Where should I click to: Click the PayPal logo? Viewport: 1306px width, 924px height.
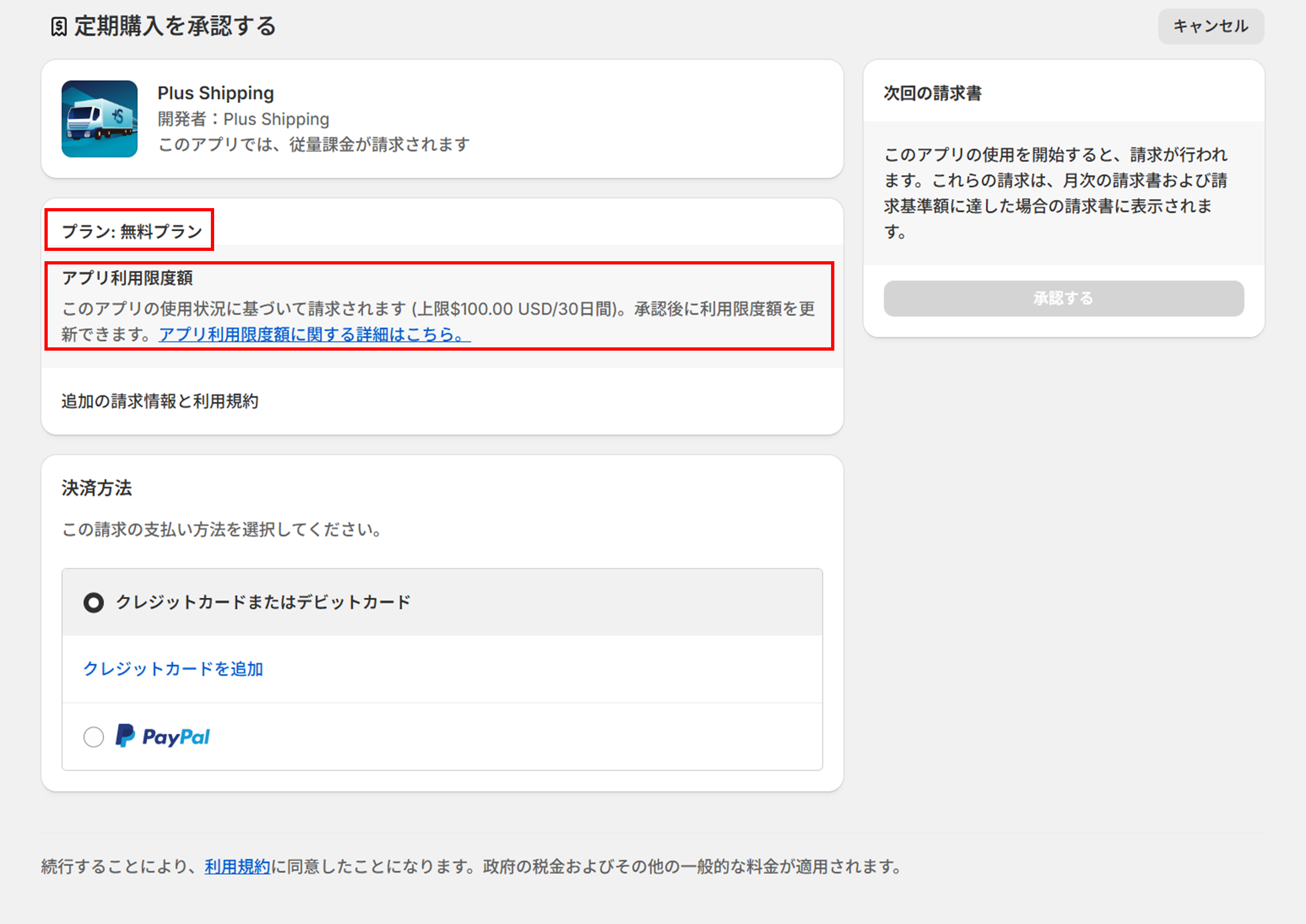(163, 737)
